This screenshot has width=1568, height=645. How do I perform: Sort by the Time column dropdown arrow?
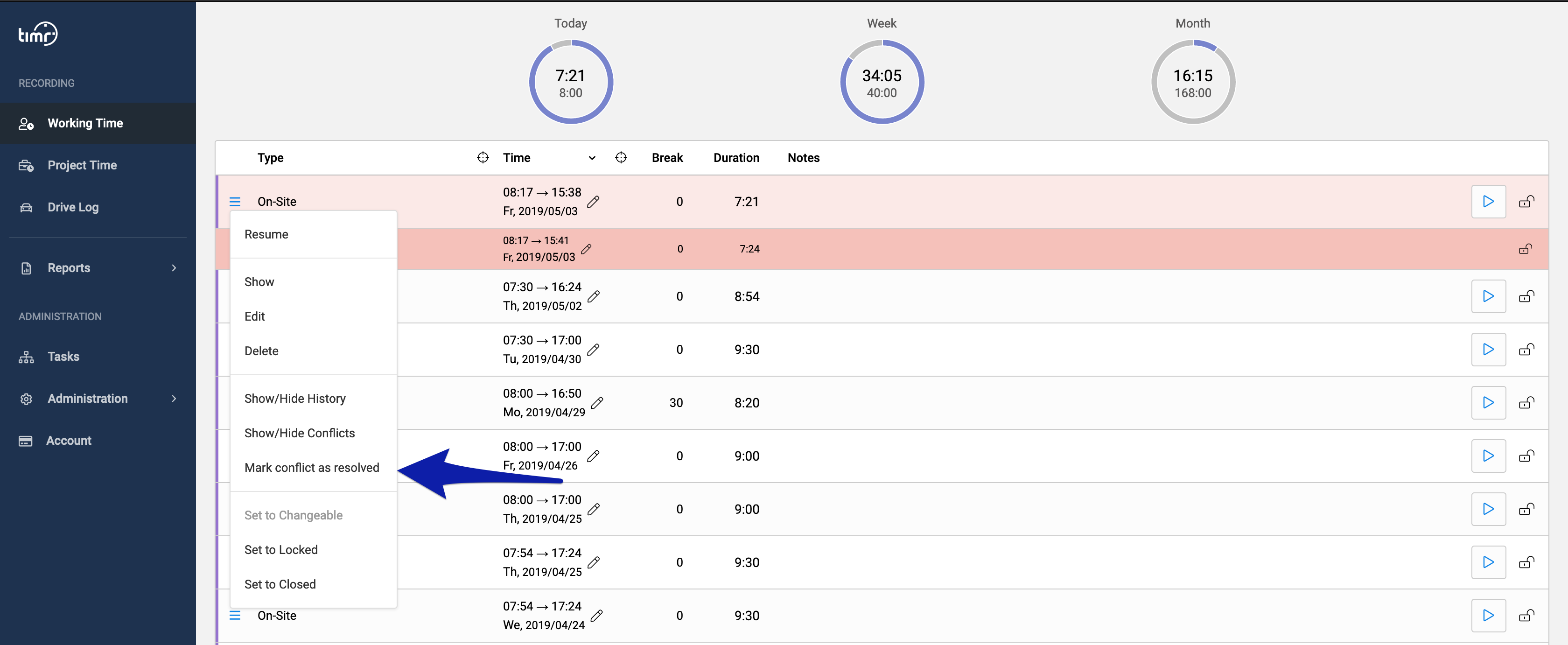592,158
